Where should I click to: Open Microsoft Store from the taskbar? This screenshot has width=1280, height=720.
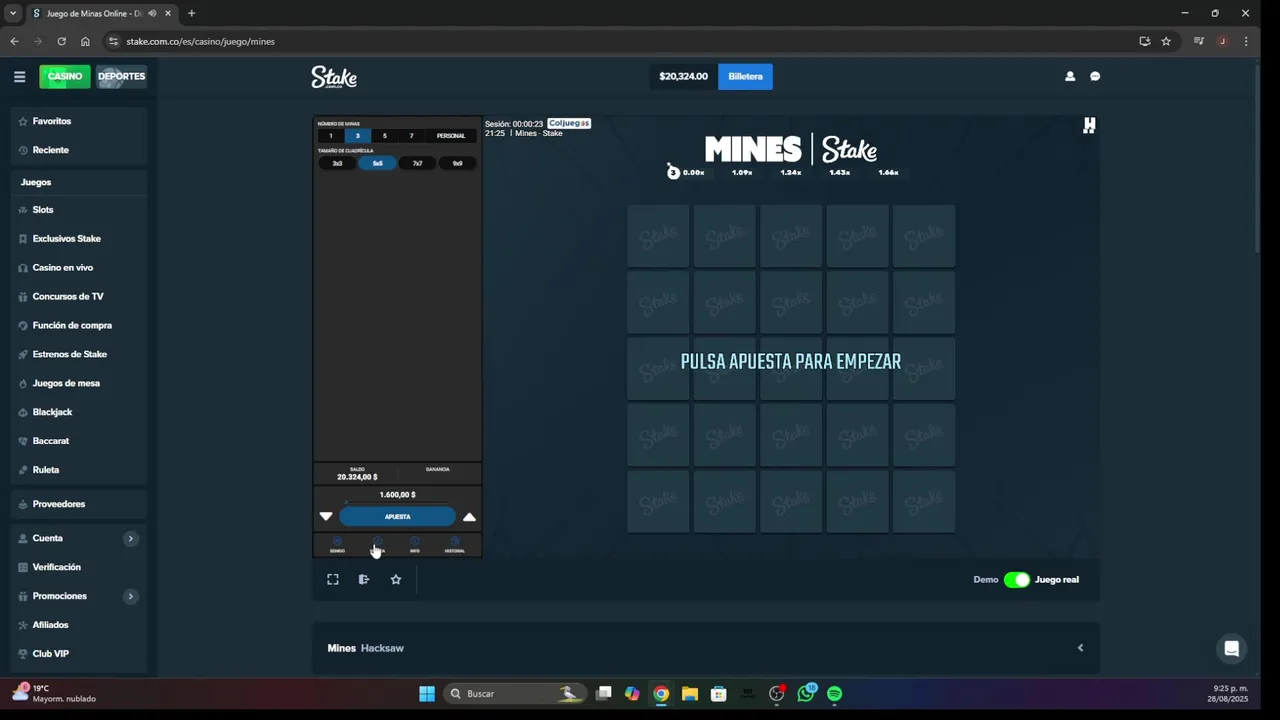[718, 693]
